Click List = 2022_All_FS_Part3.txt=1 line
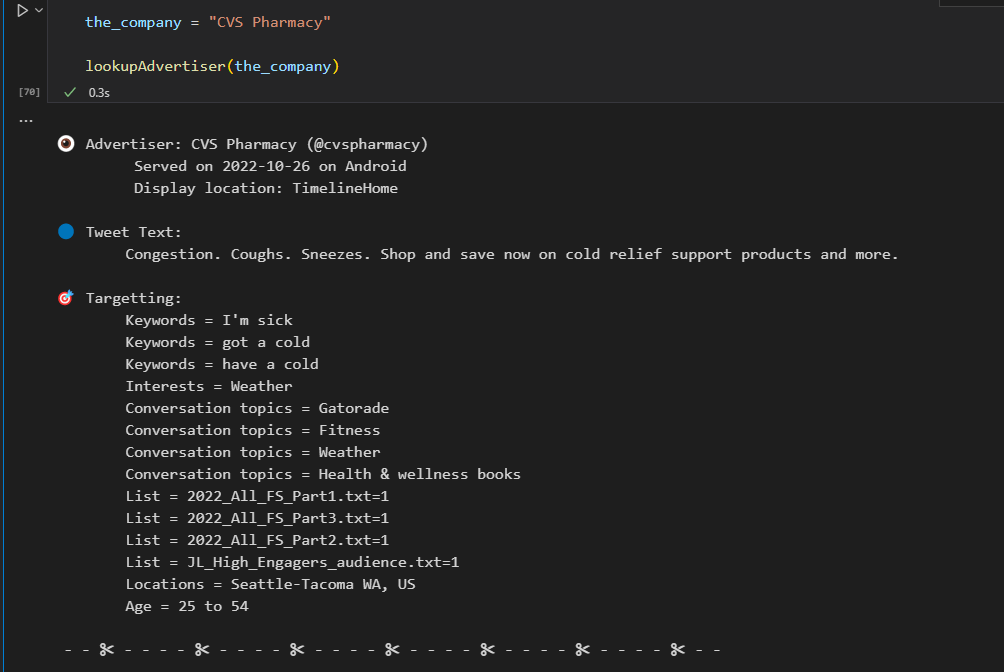 click(x=257, y=518)
